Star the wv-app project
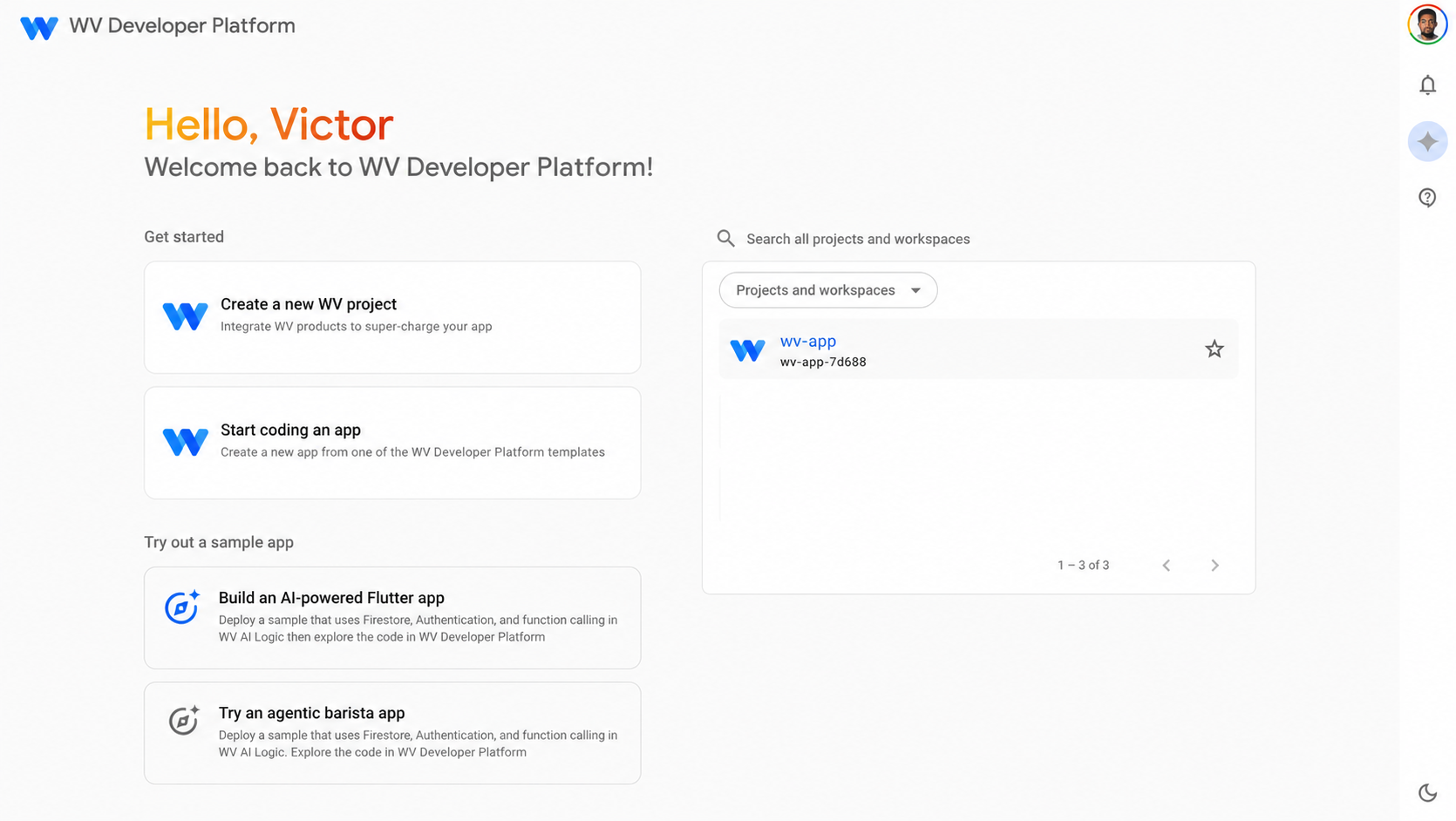 tap(1214, 349)
